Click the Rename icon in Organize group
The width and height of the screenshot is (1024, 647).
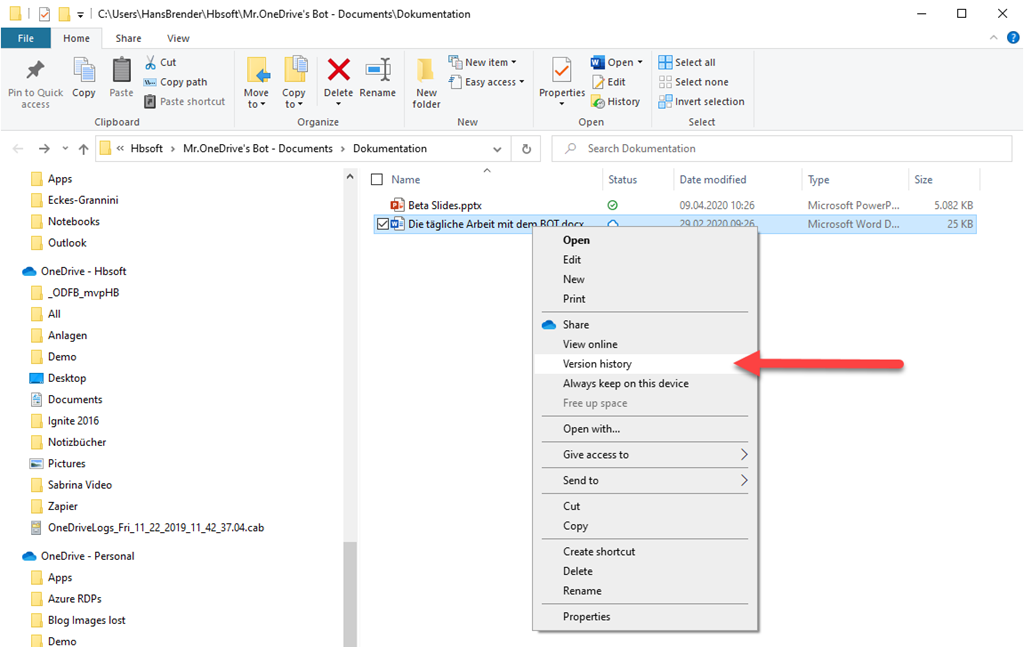click(x=378, y=72)
